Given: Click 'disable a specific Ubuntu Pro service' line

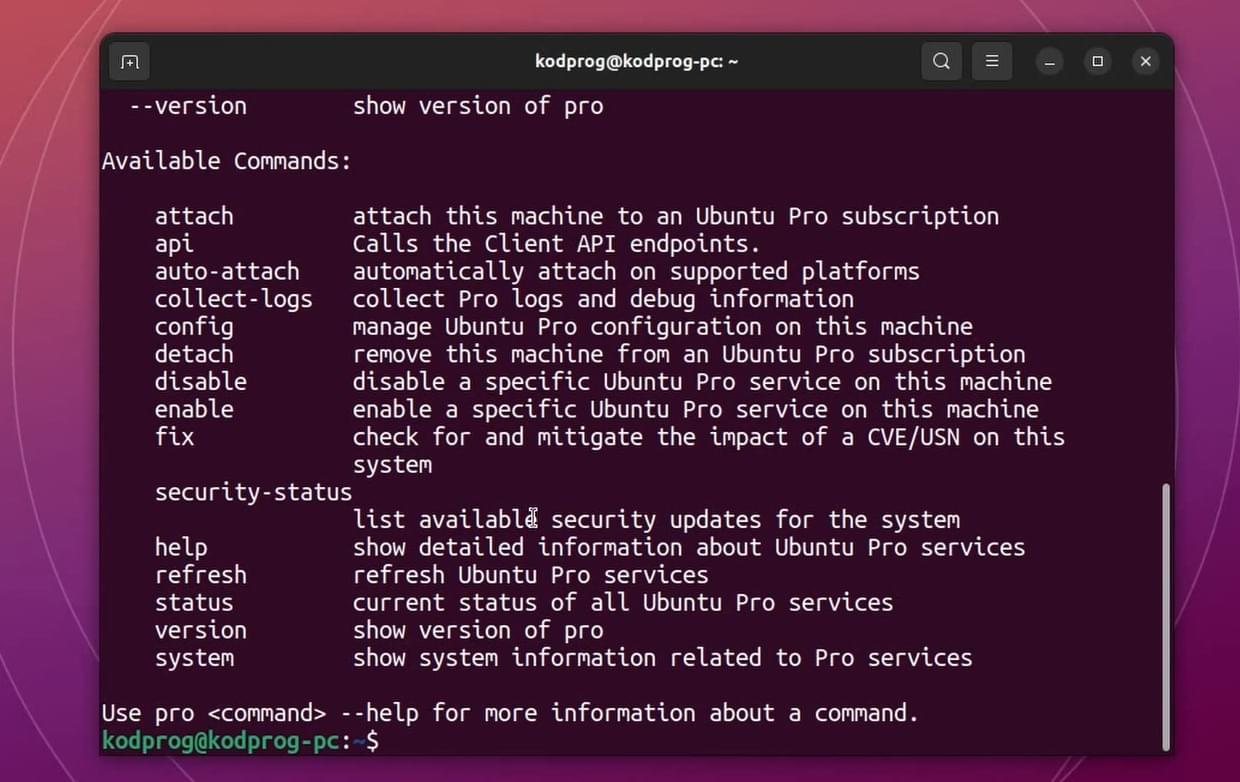Looking at the screenshot, I should click(x=702, y=382).
